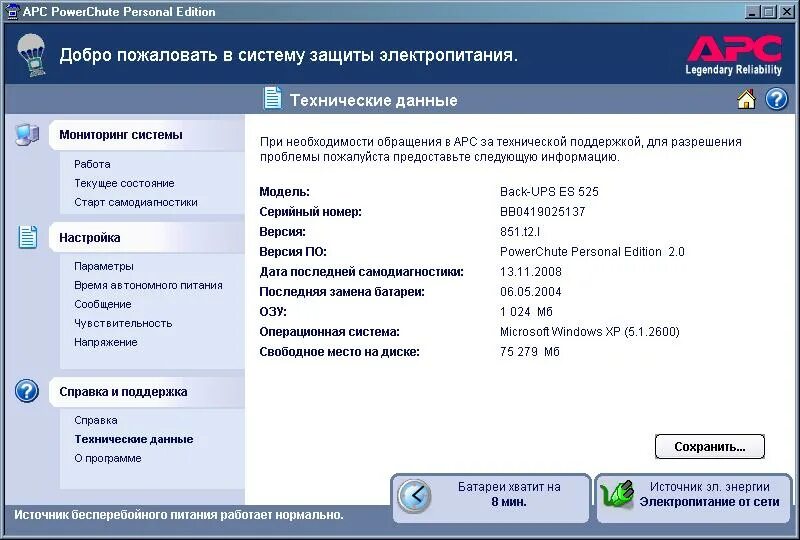Viewport: 800px width, 540px height.
Task: Click RAM value 1 024 Мб
Action: click(526, 312)
